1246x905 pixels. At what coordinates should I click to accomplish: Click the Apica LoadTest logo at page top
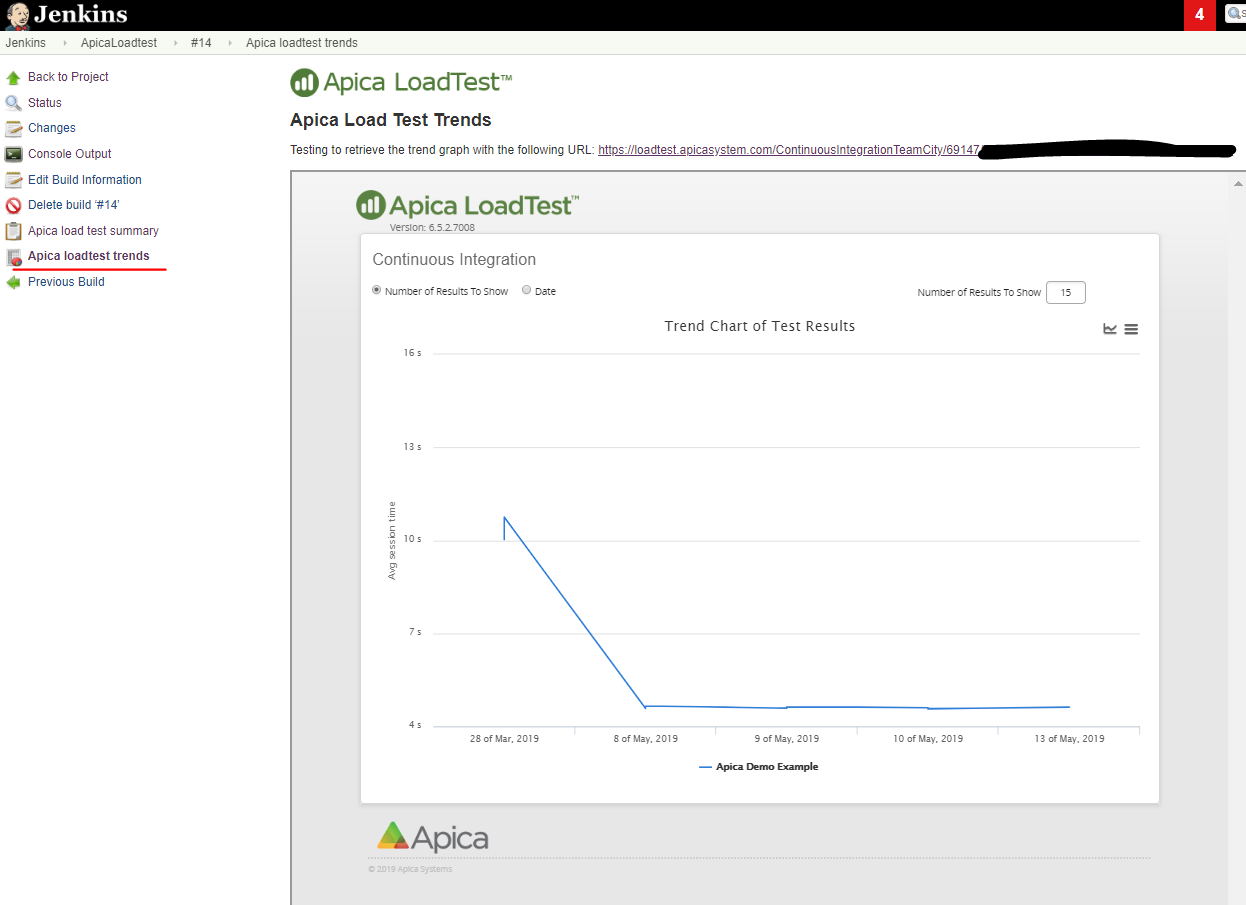point(401,82)
